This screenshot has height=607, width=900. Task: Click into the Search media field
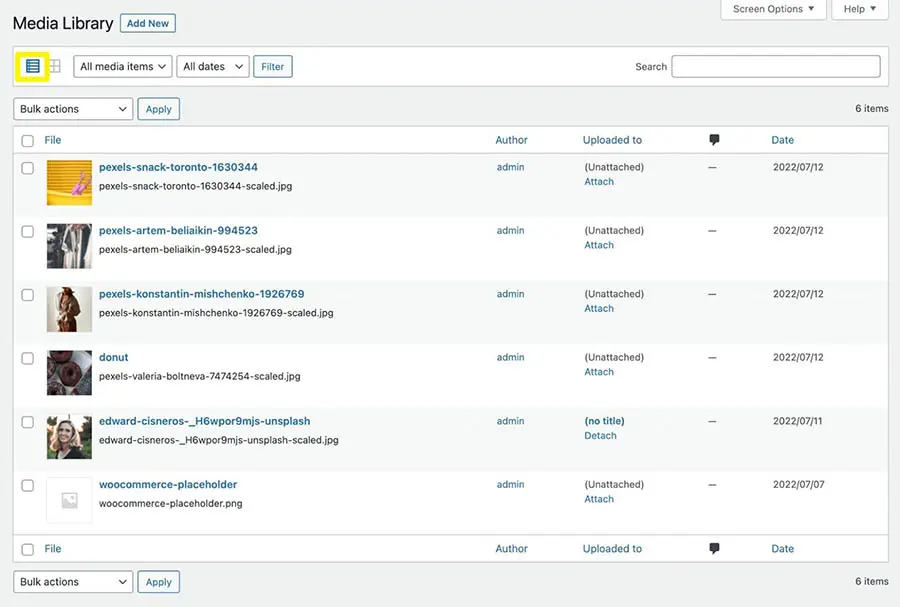[775, 67]
